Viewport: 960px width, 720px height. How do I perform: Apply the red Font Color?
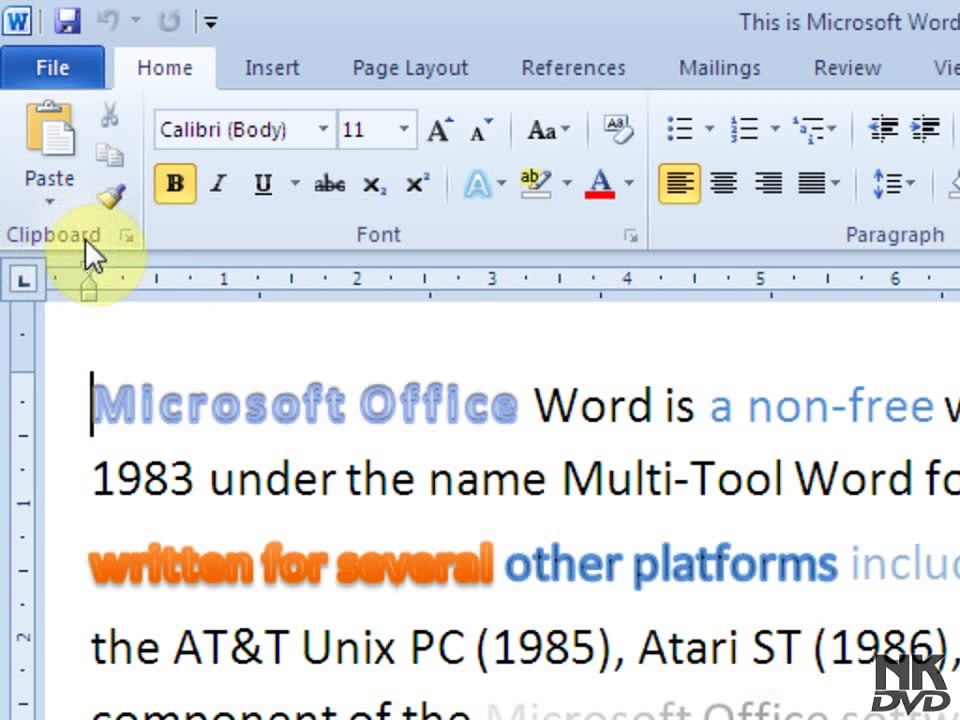point(600,183)
